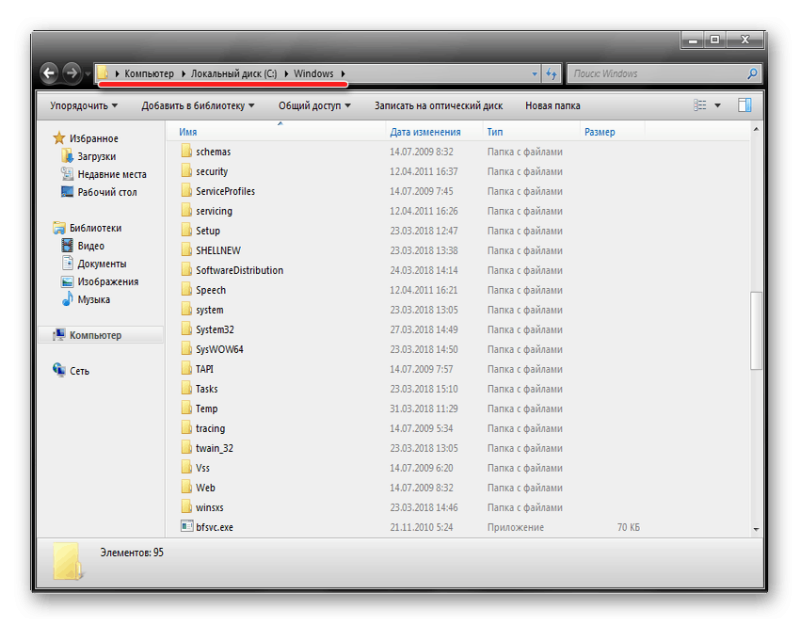Expand the Добавить в библиотеку dropdown
This screenshot has width=800, height=625.
tap(197, 105)
